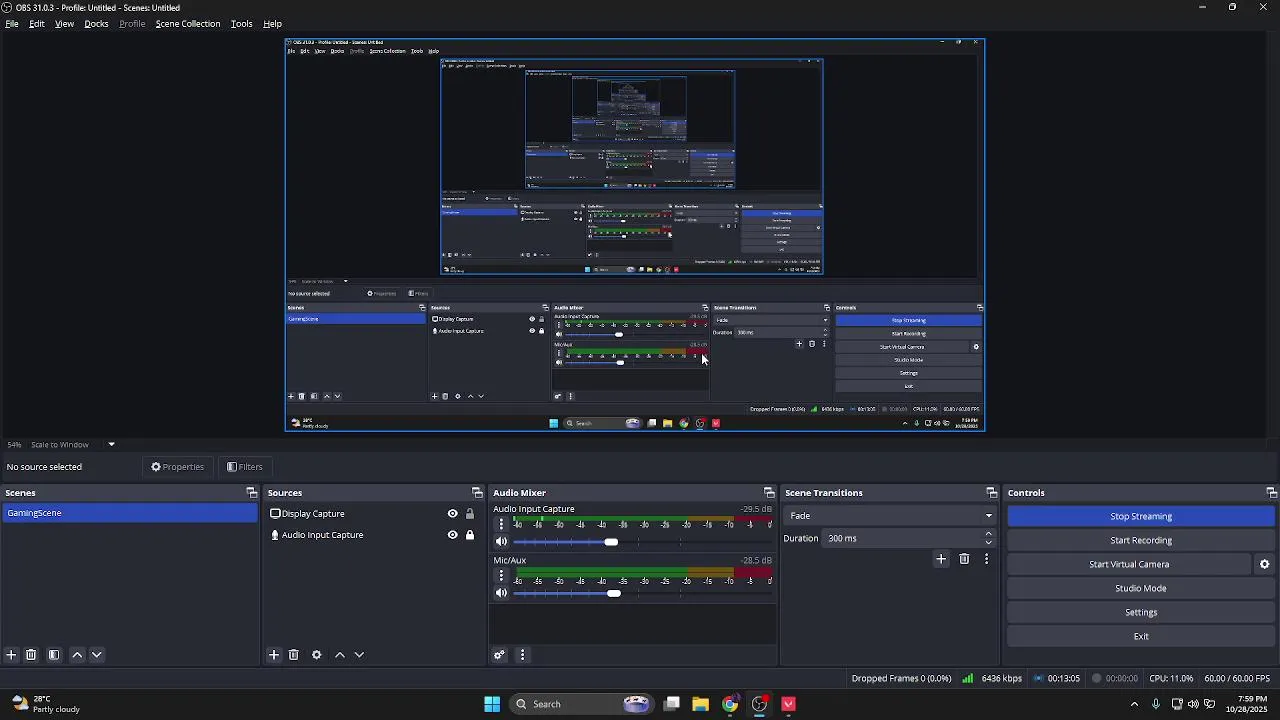Pop out the Sources dock icon
The height and width of the screenshot is (720, 1280).
point(477,493)
